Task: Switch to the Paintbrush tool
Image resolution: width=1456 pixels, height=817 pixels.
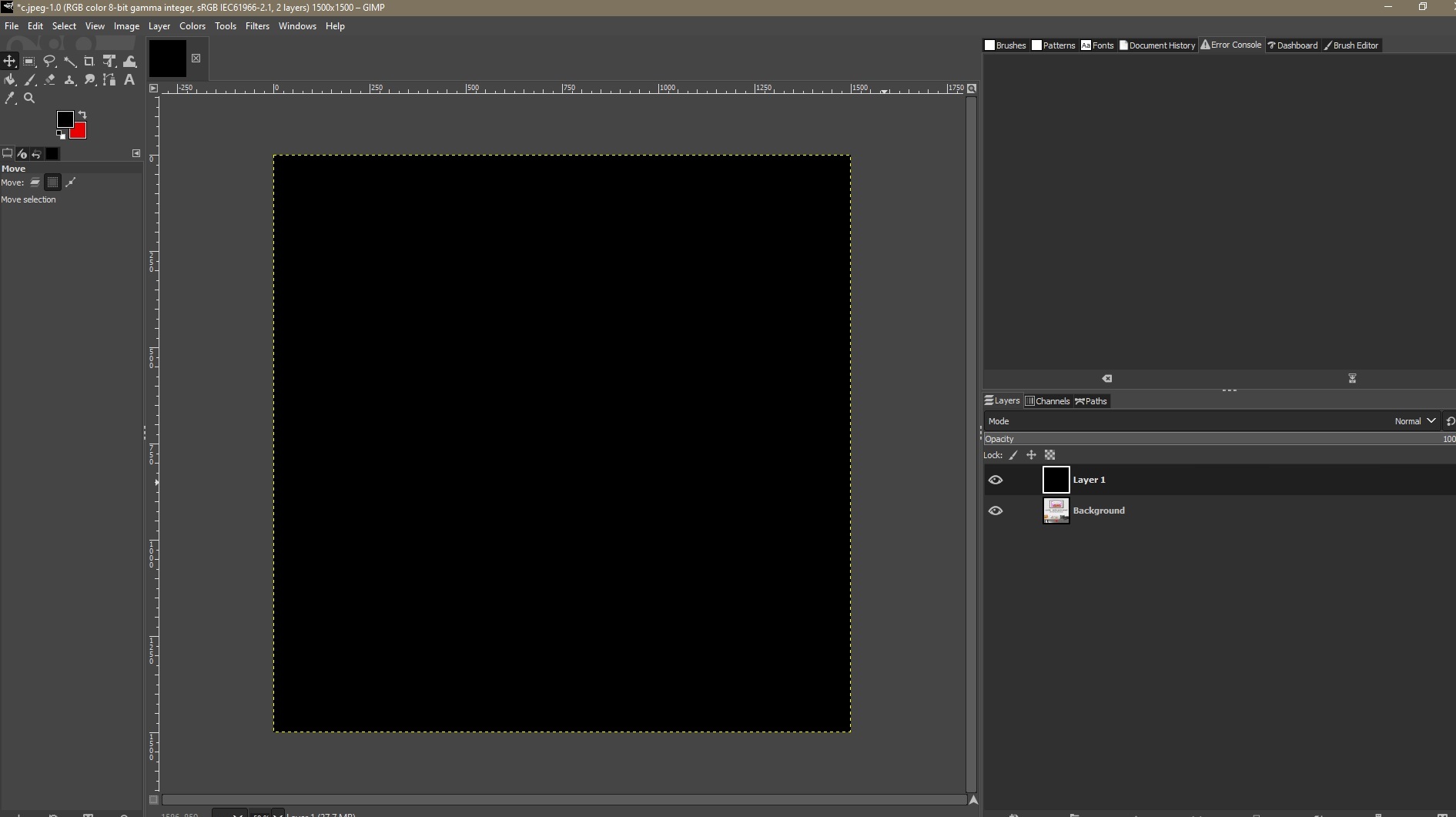Action: [x=30, y=79]
